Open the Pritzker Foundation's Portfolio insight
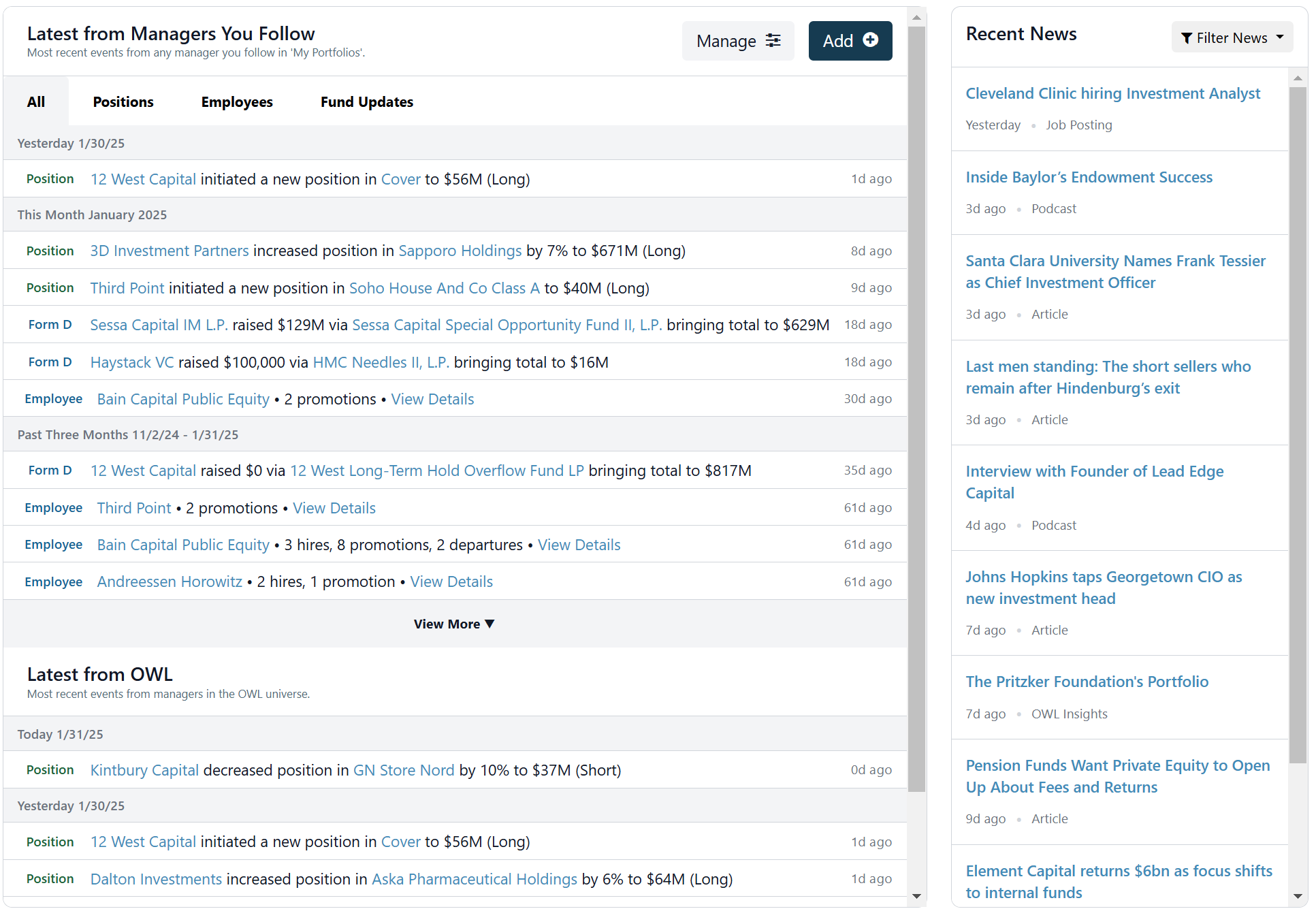Image resolution: width=1316 pixels, height=909 pixels. tap(1087, 682)
